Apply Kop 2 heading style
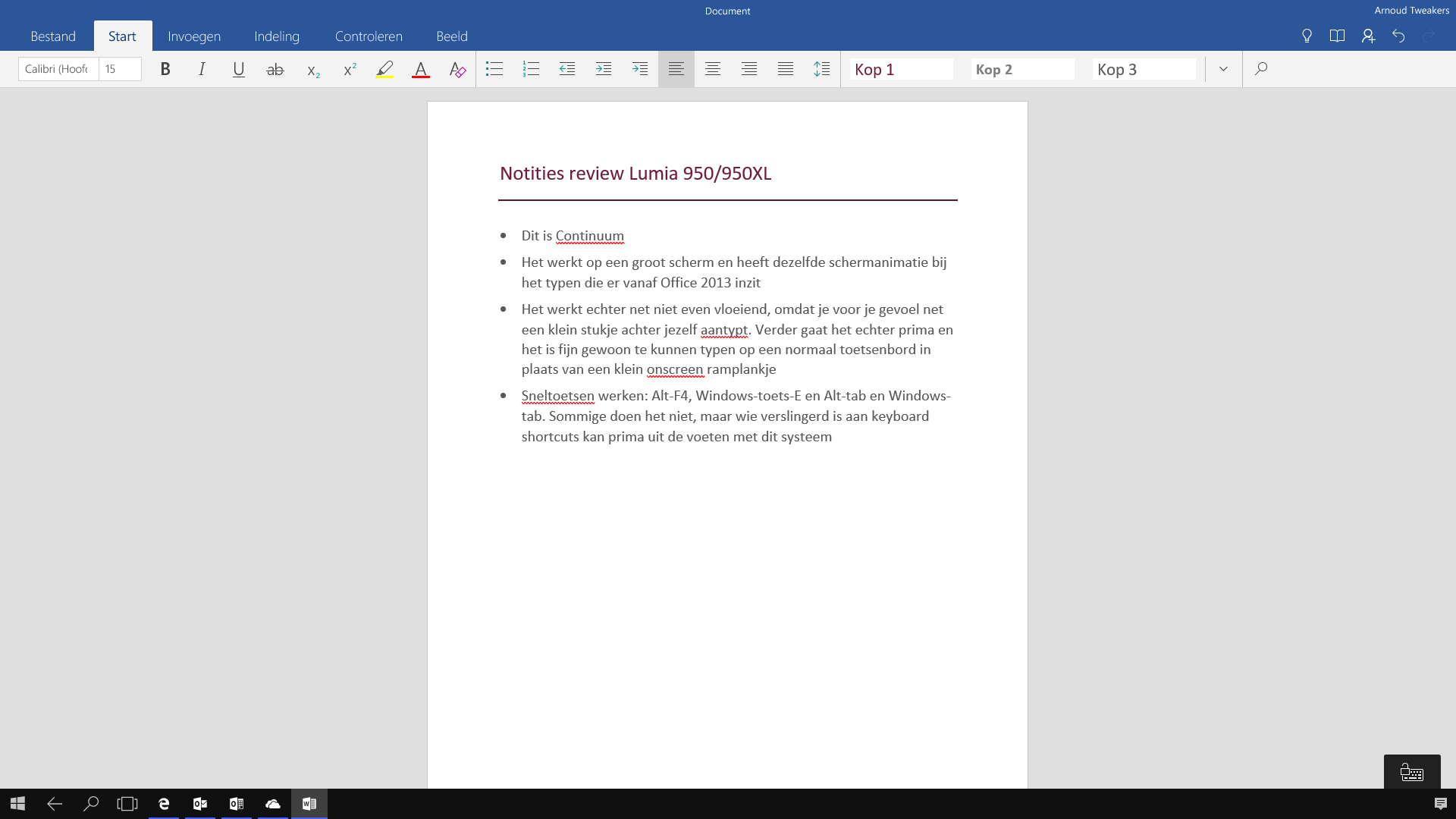This screenshot has height=819, width=1456. coord(1023,69)
